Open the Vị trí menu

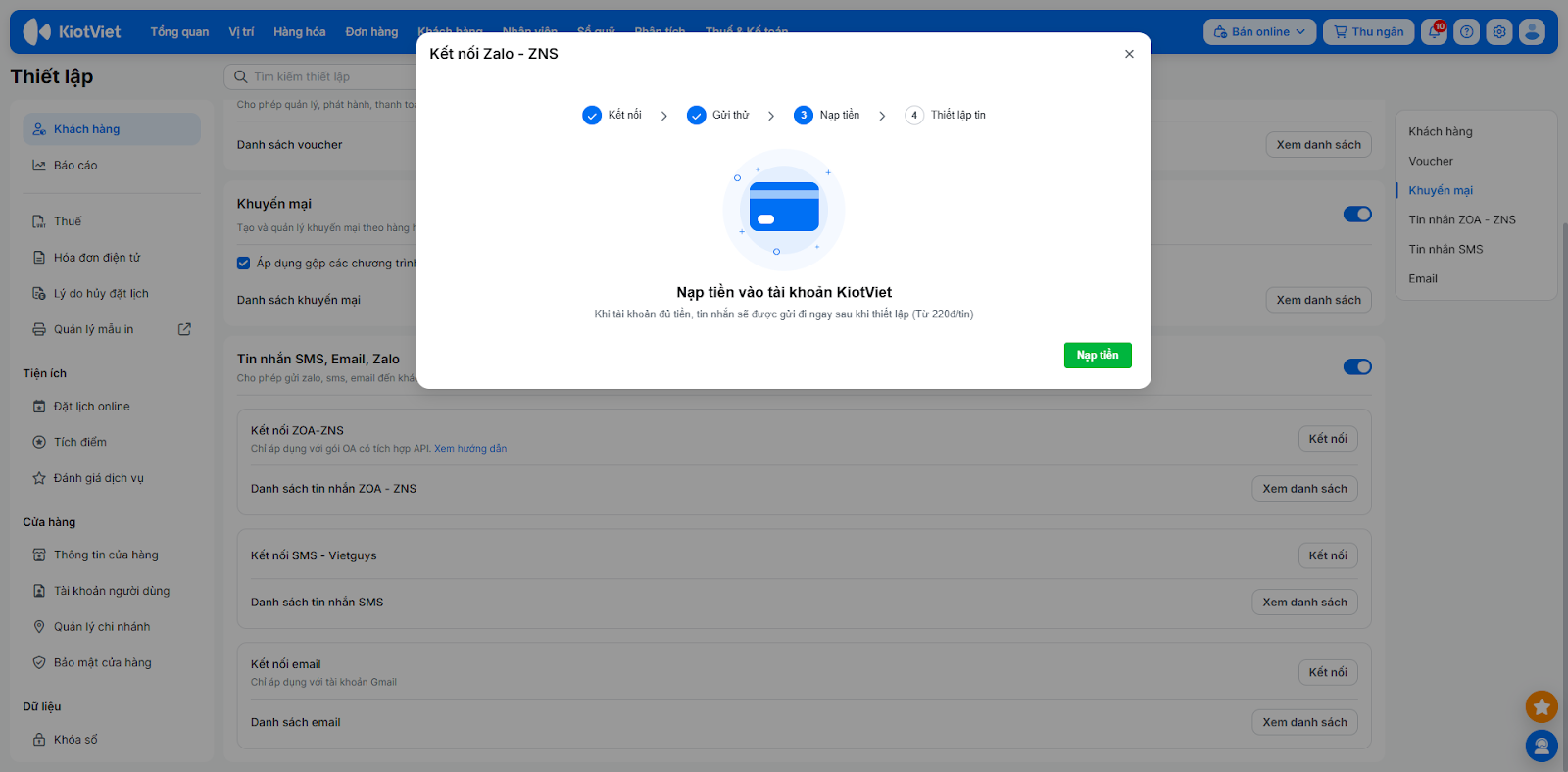241,32
